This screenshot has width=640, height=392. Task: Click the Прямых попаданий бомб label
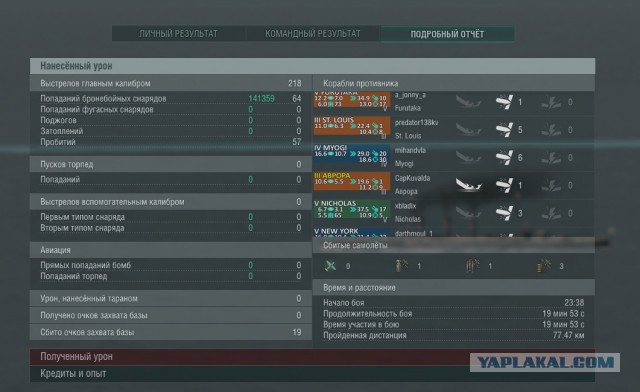[x=85, y=265]
